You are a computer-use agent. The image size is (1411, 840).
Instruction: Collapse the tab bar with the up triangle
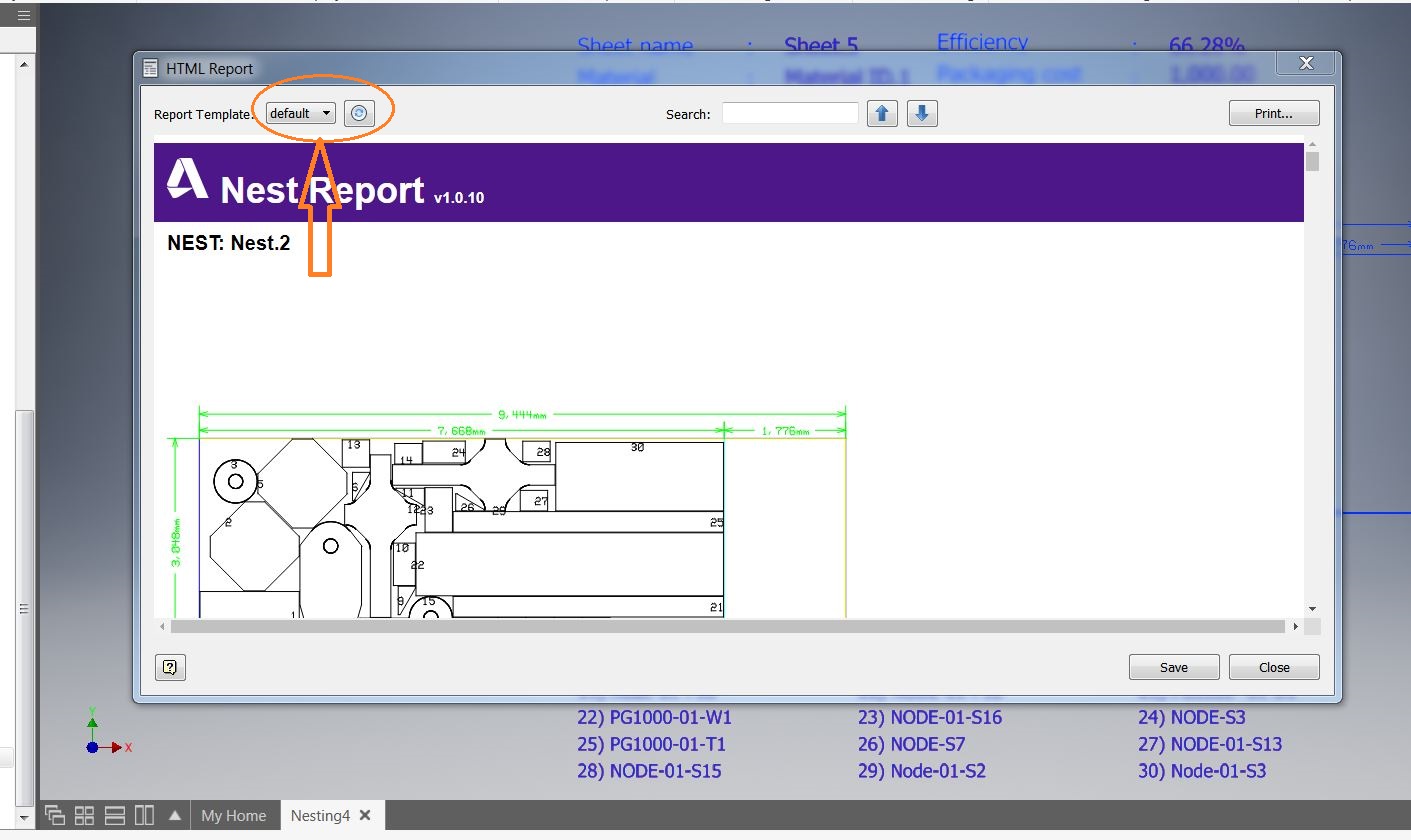[x=175, y=815]
